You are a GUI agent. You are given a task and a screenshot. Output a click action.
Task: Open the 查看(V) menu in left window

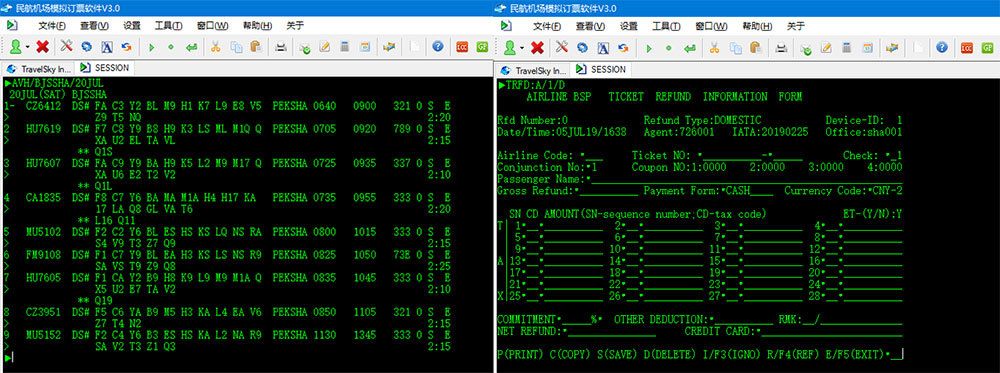[x=94, y=26]
